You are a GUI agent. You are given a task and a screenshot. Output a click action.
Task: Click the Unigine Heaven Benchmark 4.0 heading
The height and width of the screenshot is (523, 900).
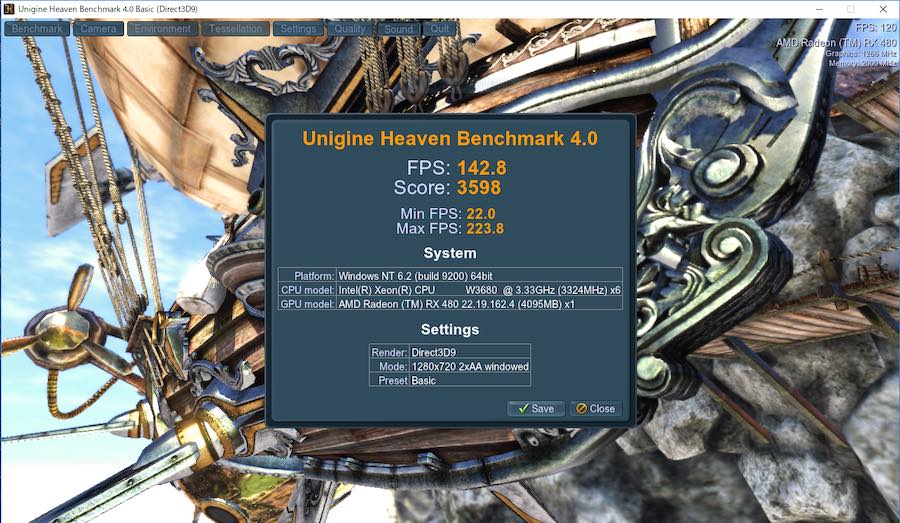450,138
